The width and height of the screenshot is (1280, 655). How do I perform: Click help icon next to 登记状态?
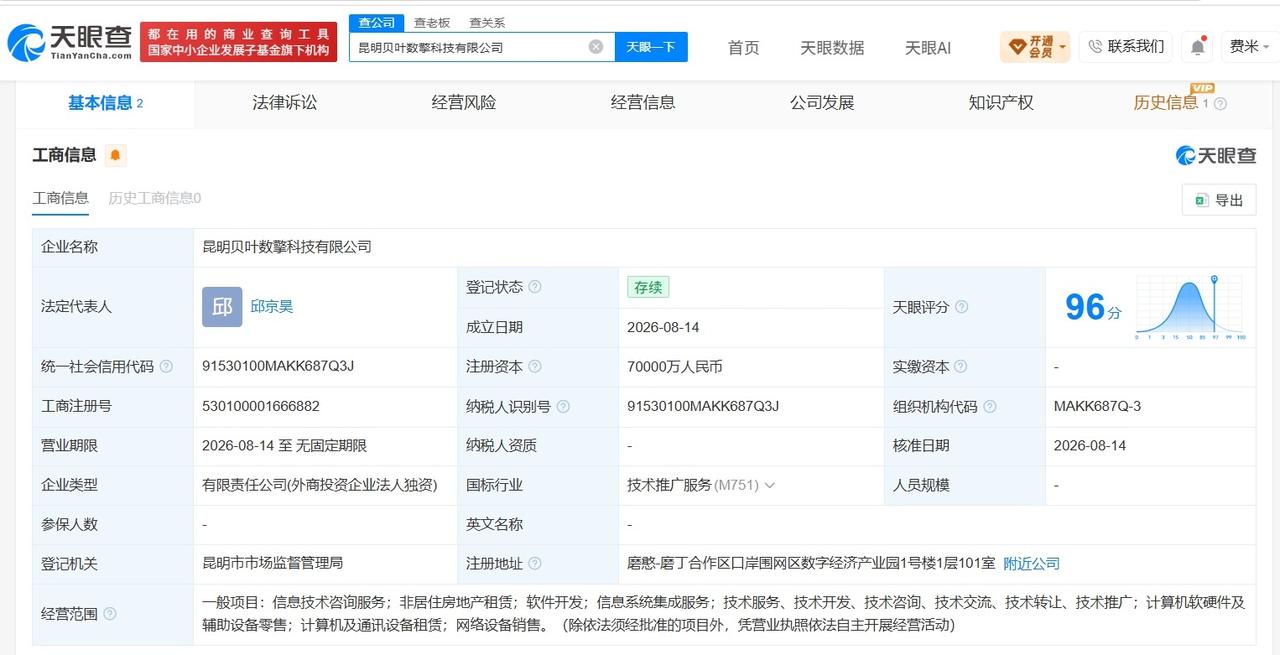(535, 287)
